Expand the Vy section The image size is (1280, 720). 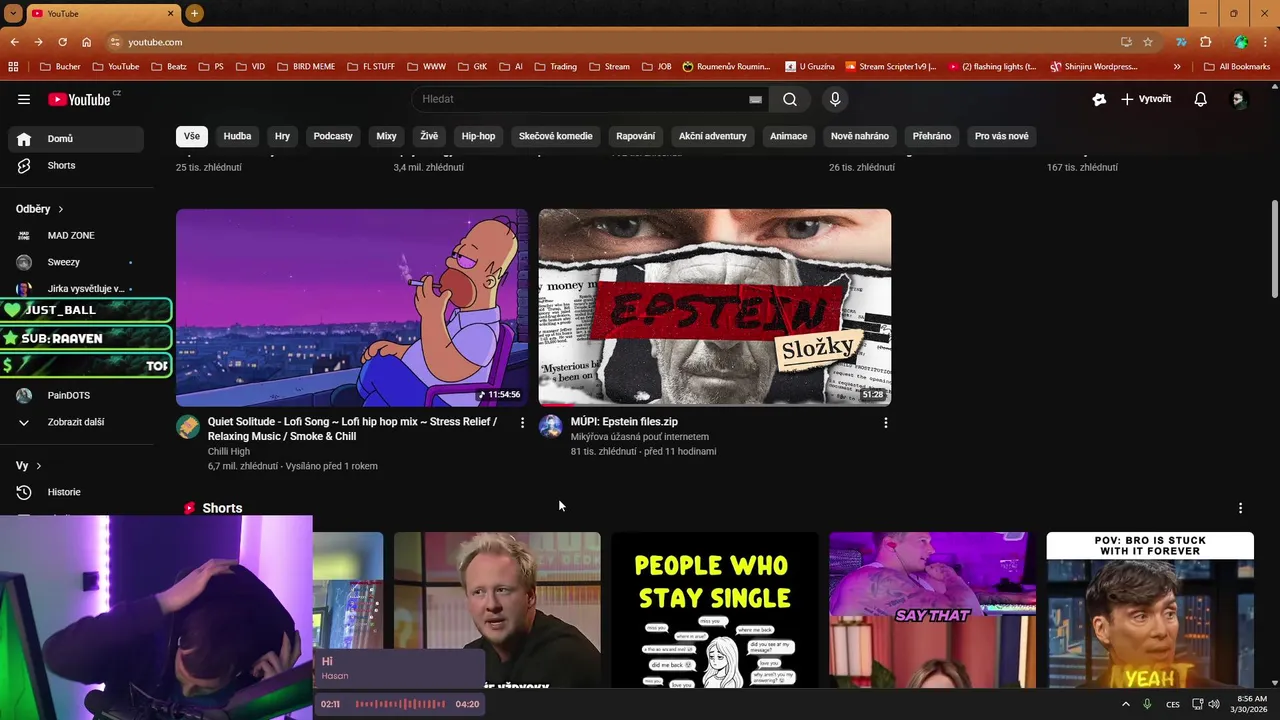pyautogui.click(x=29, y=466)
